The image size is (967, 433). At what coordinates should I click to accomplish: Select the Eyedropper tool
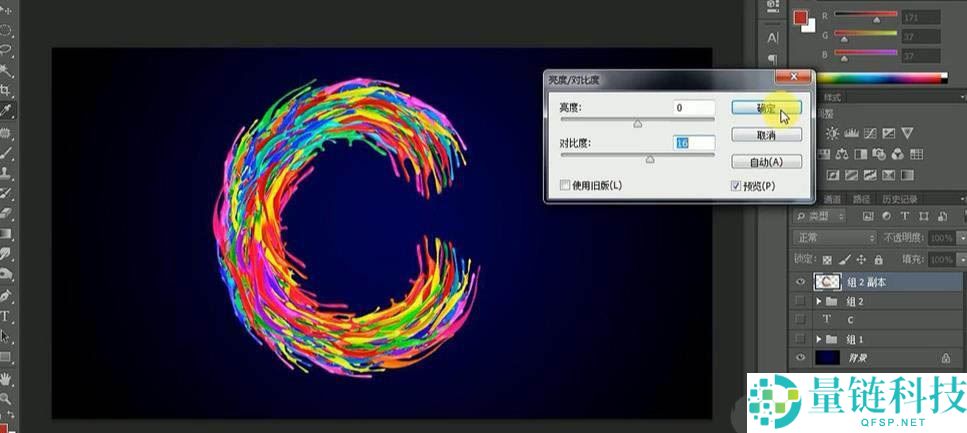coord(6,111)
